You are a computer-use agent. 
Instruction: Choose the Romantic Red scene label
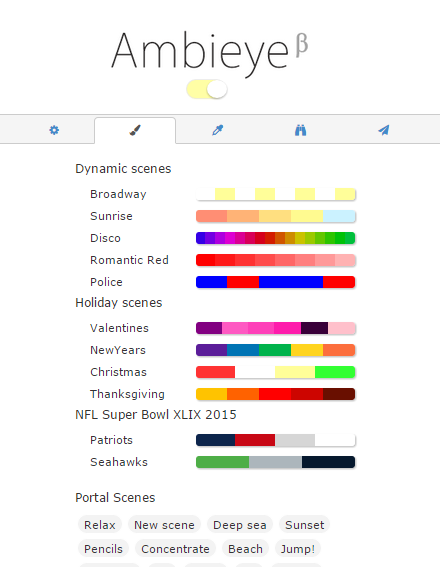pos(129,260)
